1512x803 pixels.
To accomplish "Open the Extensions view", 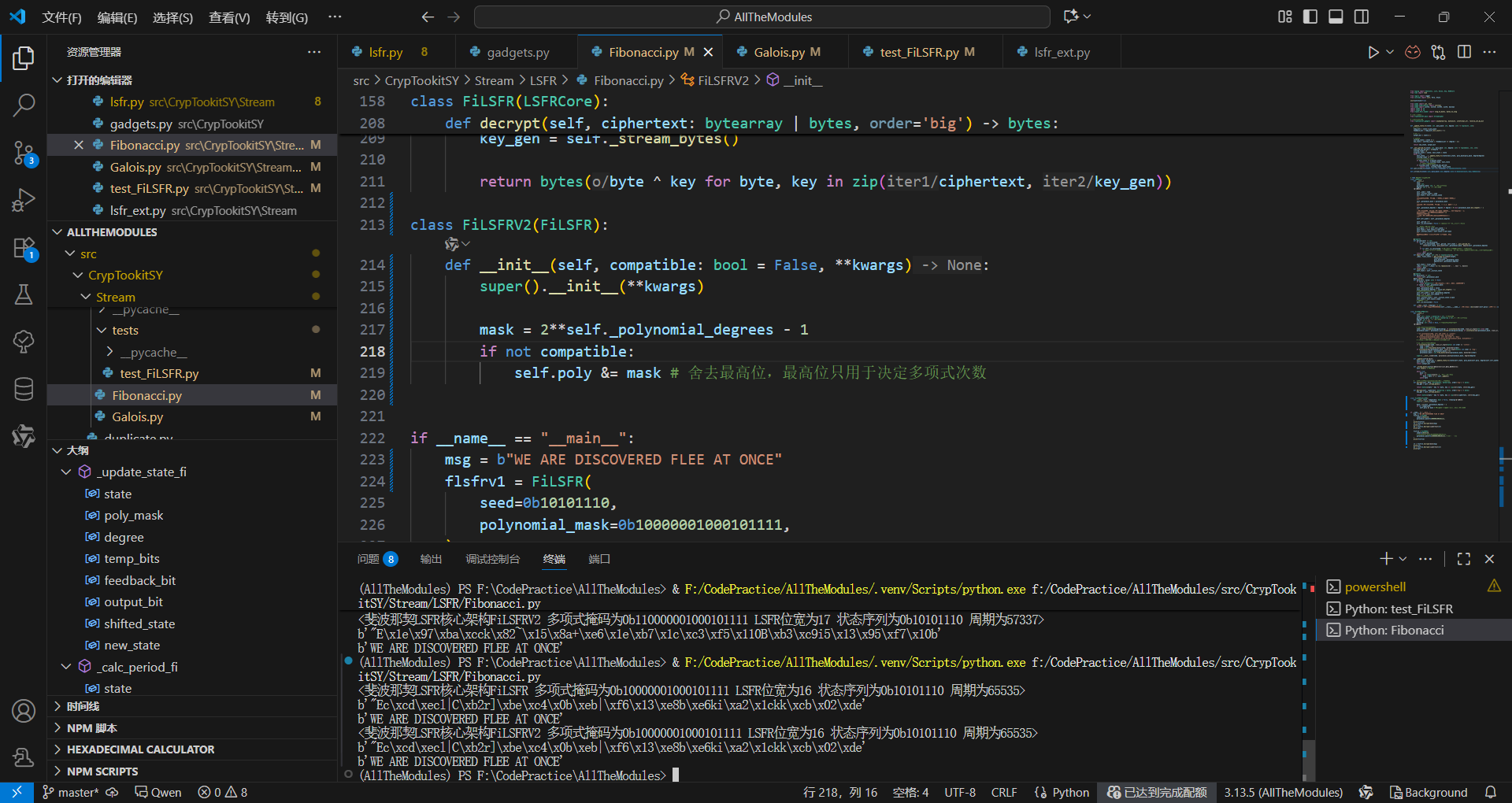I will tap(24, 248).
